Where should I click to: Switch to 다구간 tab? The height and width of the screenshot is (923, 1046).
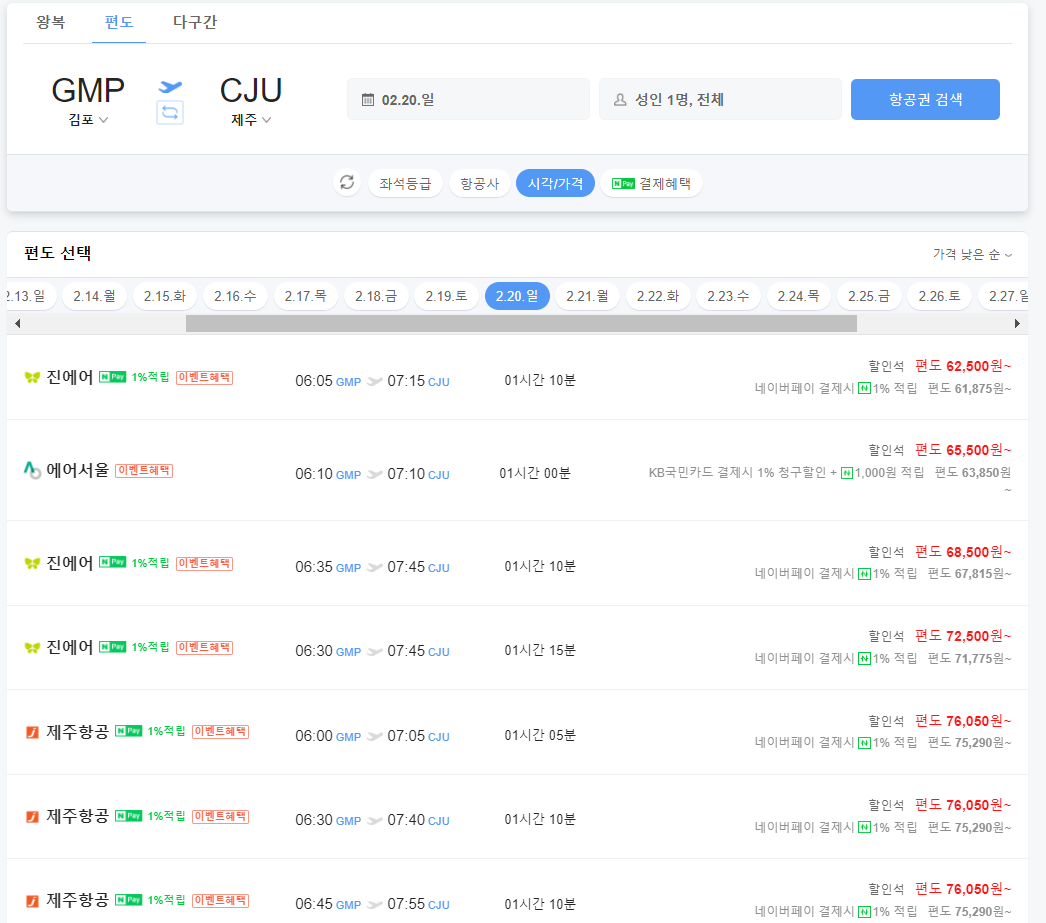[195, 22]
